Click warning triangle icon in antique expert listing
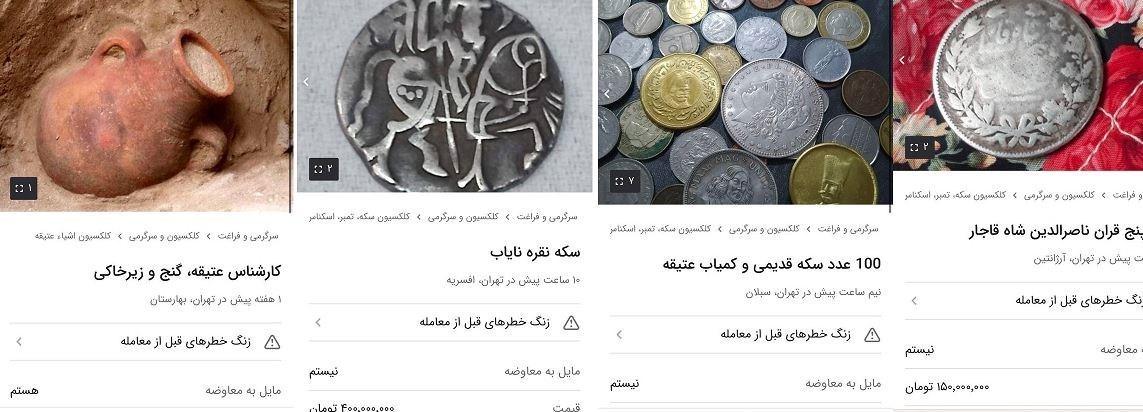This screenshot has height=412, width=1143. (272, 342)
